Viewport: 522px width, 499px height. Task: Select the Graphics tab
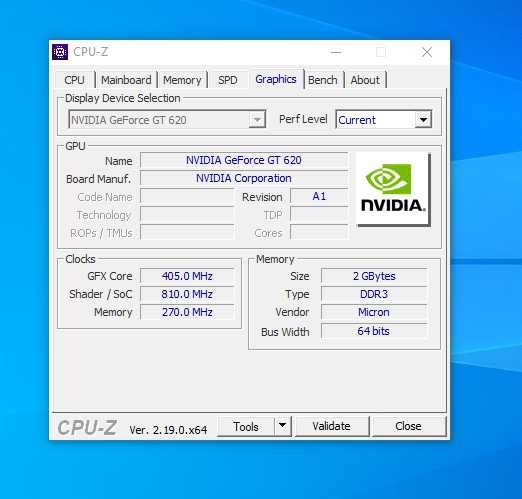click(x=276, y=79)
